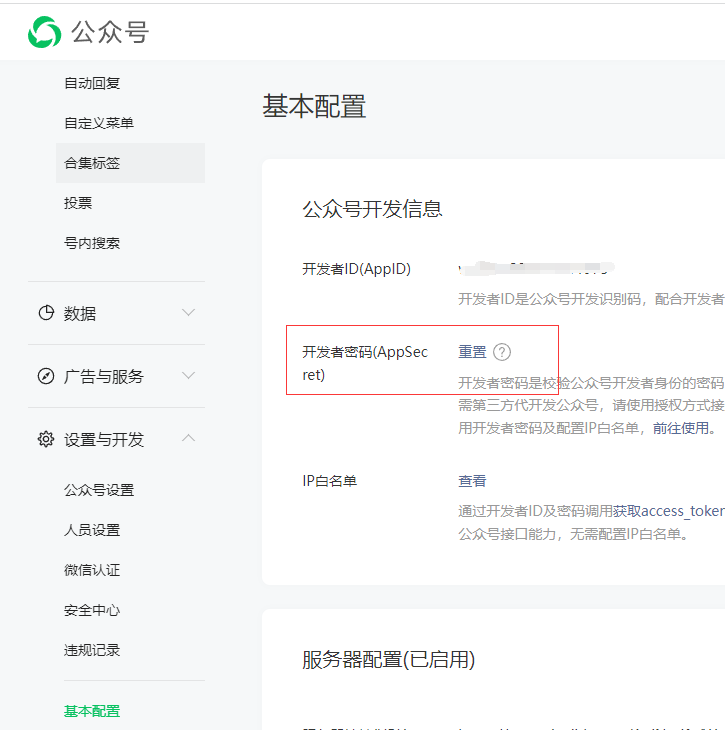Viewport: 725px width, 730px height.
Task: Open 微信认证 in the sidebar
Action: [x=92, y=570]
